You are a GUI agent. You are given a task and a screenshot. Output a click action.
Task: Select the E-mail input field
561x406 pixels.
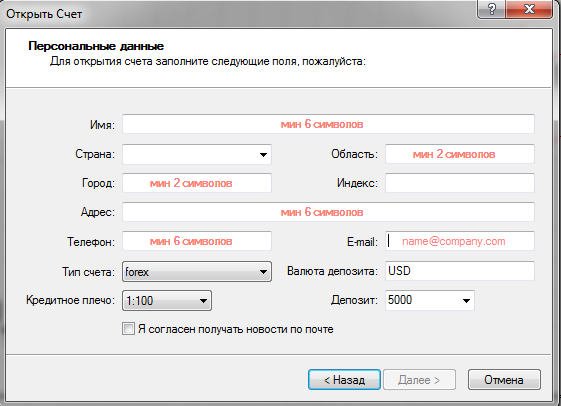point(460,241)
